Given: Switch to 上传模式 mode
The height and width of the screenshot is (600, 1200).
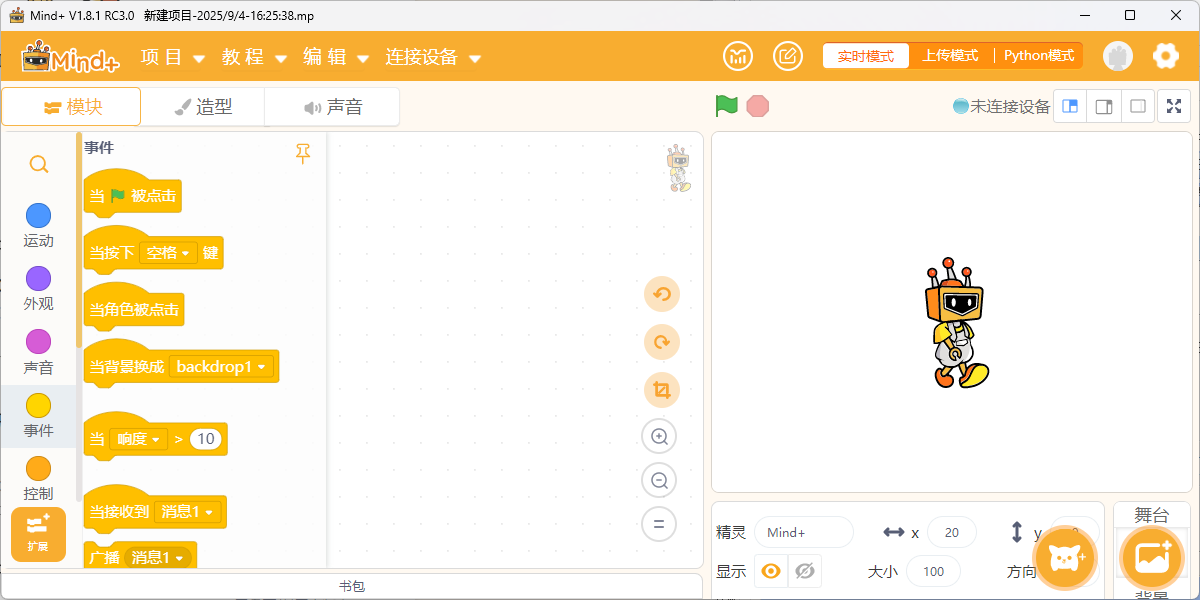Looking at the screenshot, I should pyautogui.click(x=950, y=56).
